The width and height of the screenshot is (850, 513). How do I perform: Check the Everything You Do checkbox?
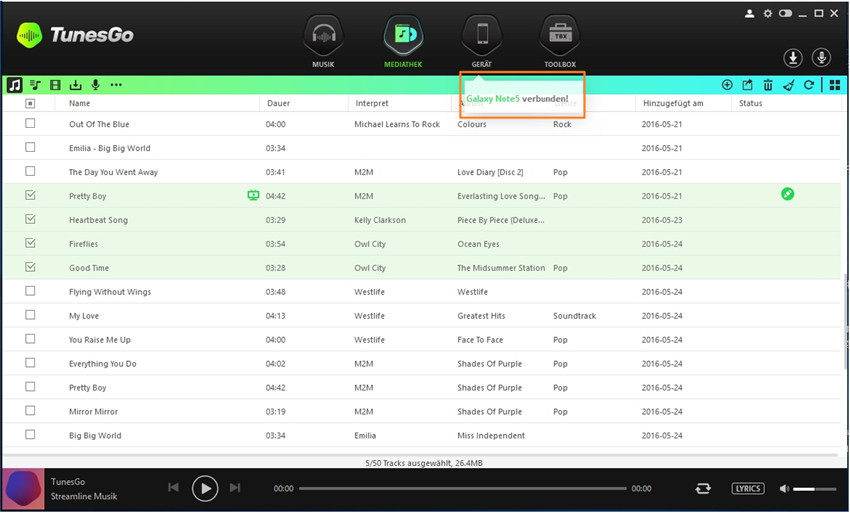30,362
